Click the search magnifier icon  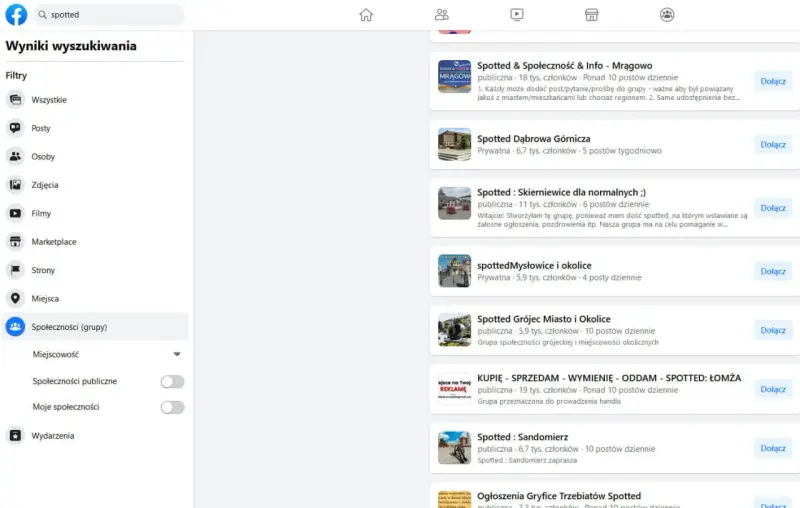[x=42, y=15]
